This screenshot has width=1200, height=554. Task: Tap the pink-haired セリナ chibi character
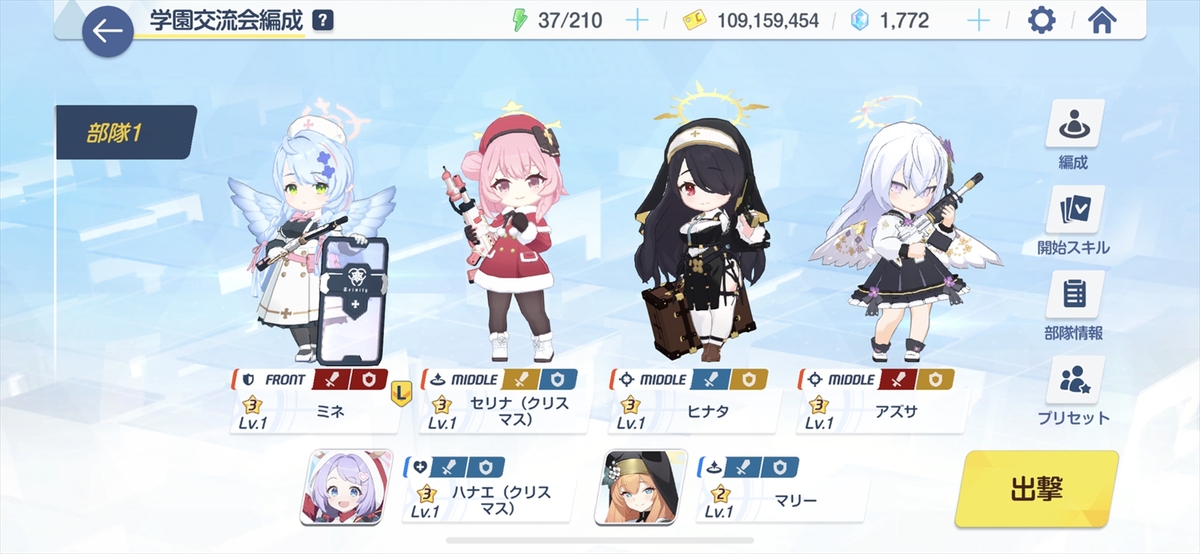click(x=507, y=235)
